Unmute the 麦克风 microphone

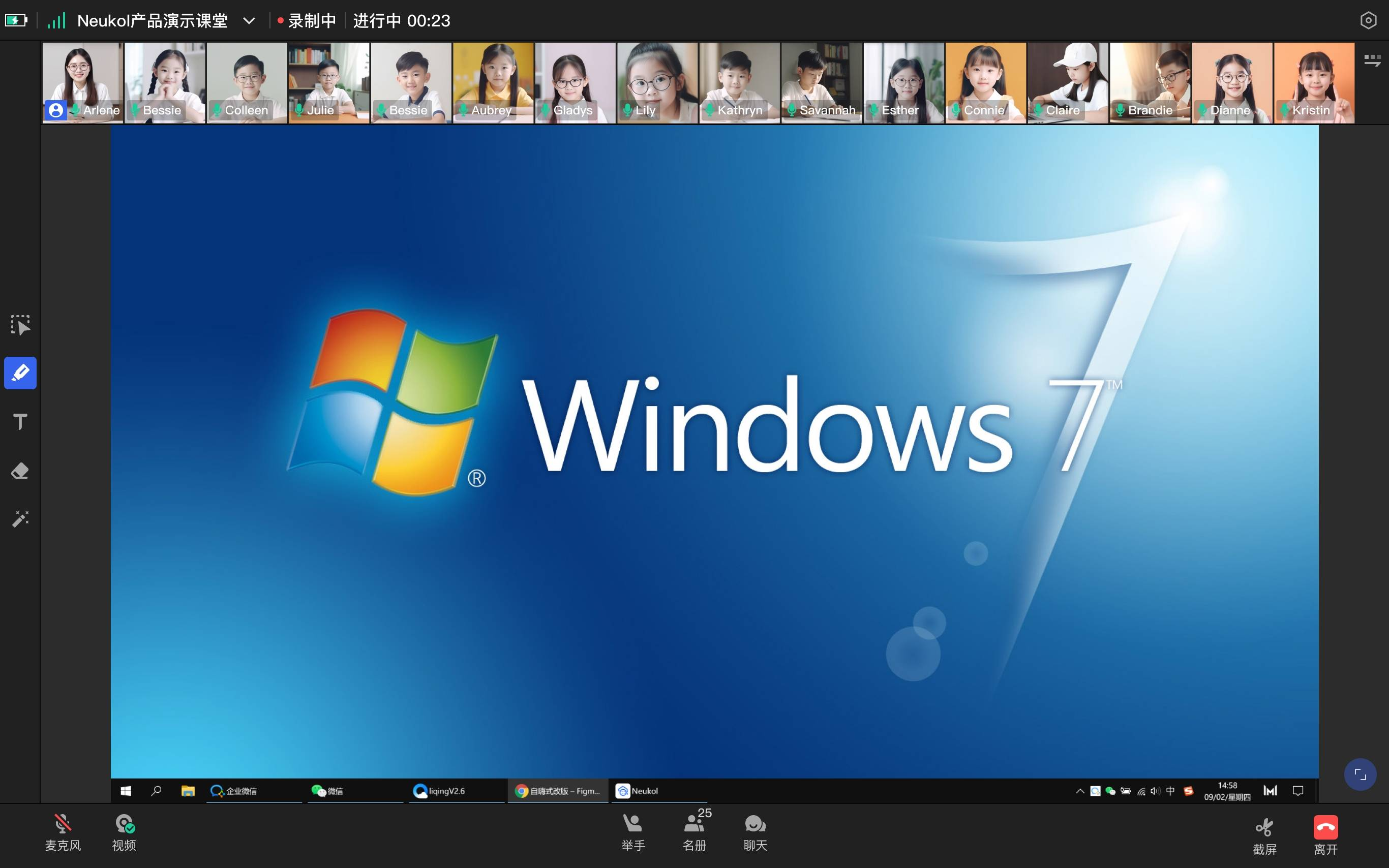[x=63, y=832]
